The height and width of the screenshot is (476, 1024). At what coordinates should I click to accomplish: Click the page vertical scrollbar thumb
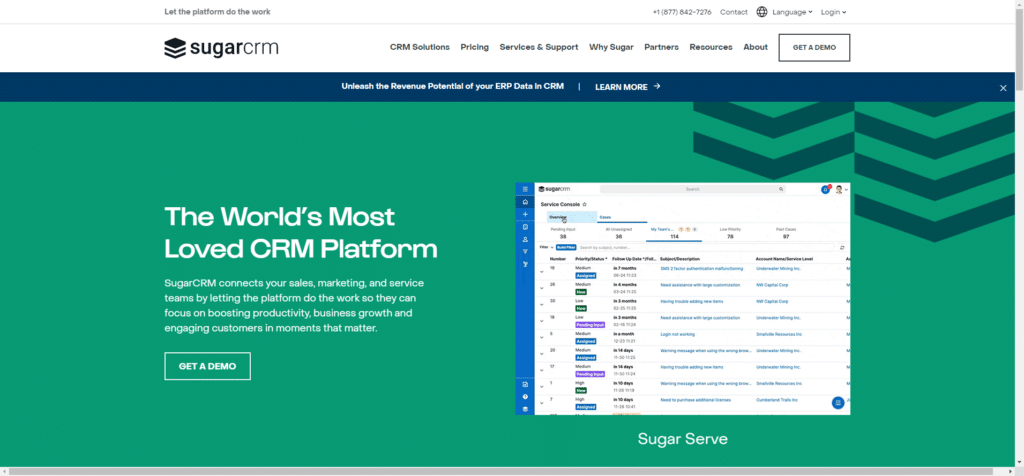click(1019, 49)
